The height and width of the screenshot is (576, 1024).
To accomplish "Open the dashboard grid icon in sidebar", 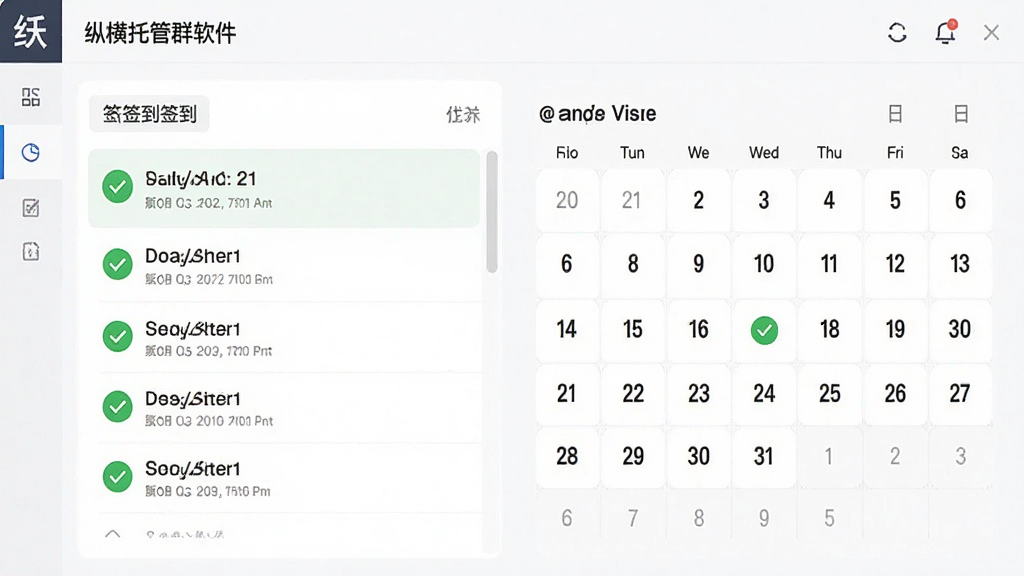I will click(x=31, y=97).
